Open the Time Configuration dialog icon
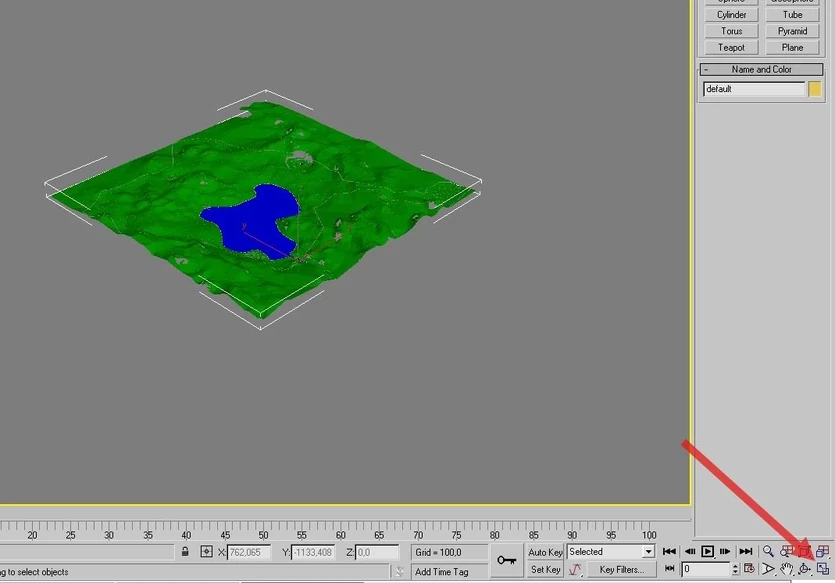Viewport: 835px width, 583px height. tap(749, 569)
